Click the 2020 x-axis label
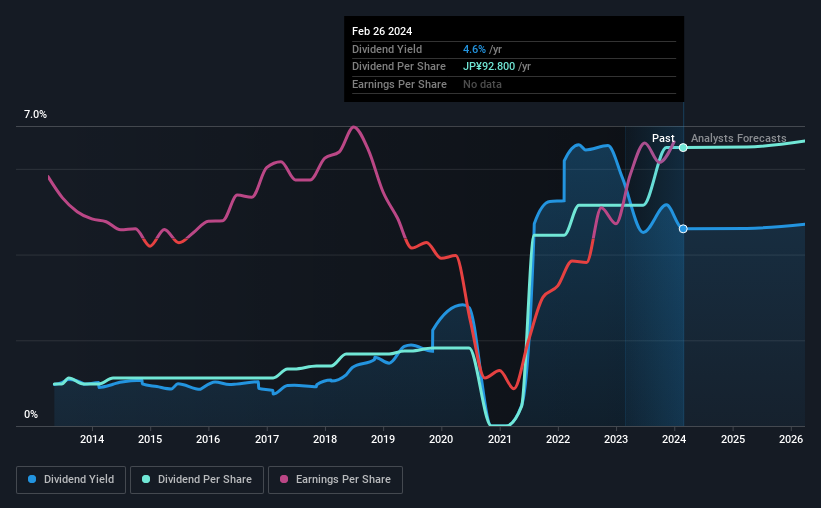This screenshot has height=508, width=821. pos(441,439)
